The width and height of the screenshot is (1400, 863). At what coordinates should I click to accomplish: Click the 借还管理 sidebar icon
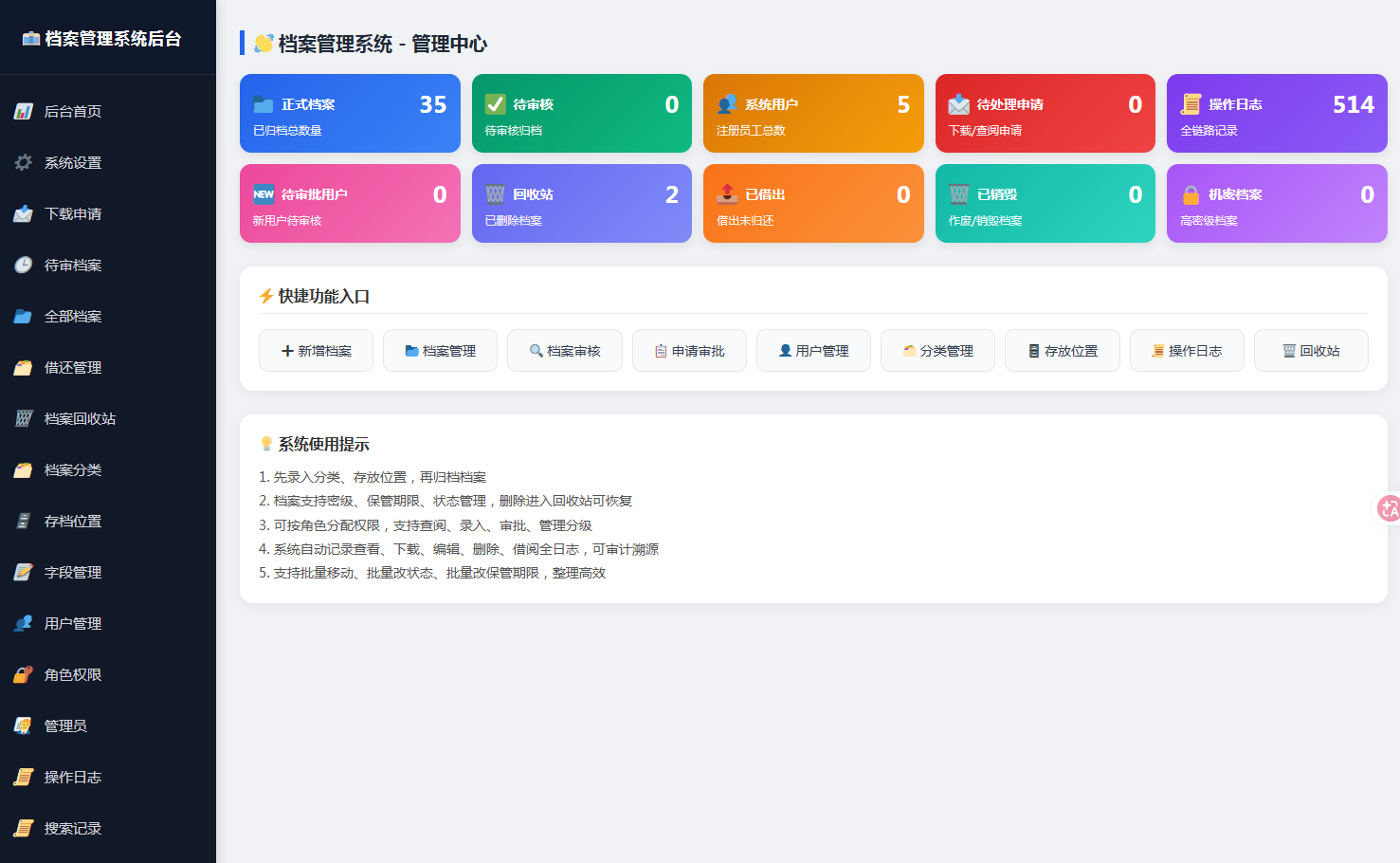tap(24, 367)
